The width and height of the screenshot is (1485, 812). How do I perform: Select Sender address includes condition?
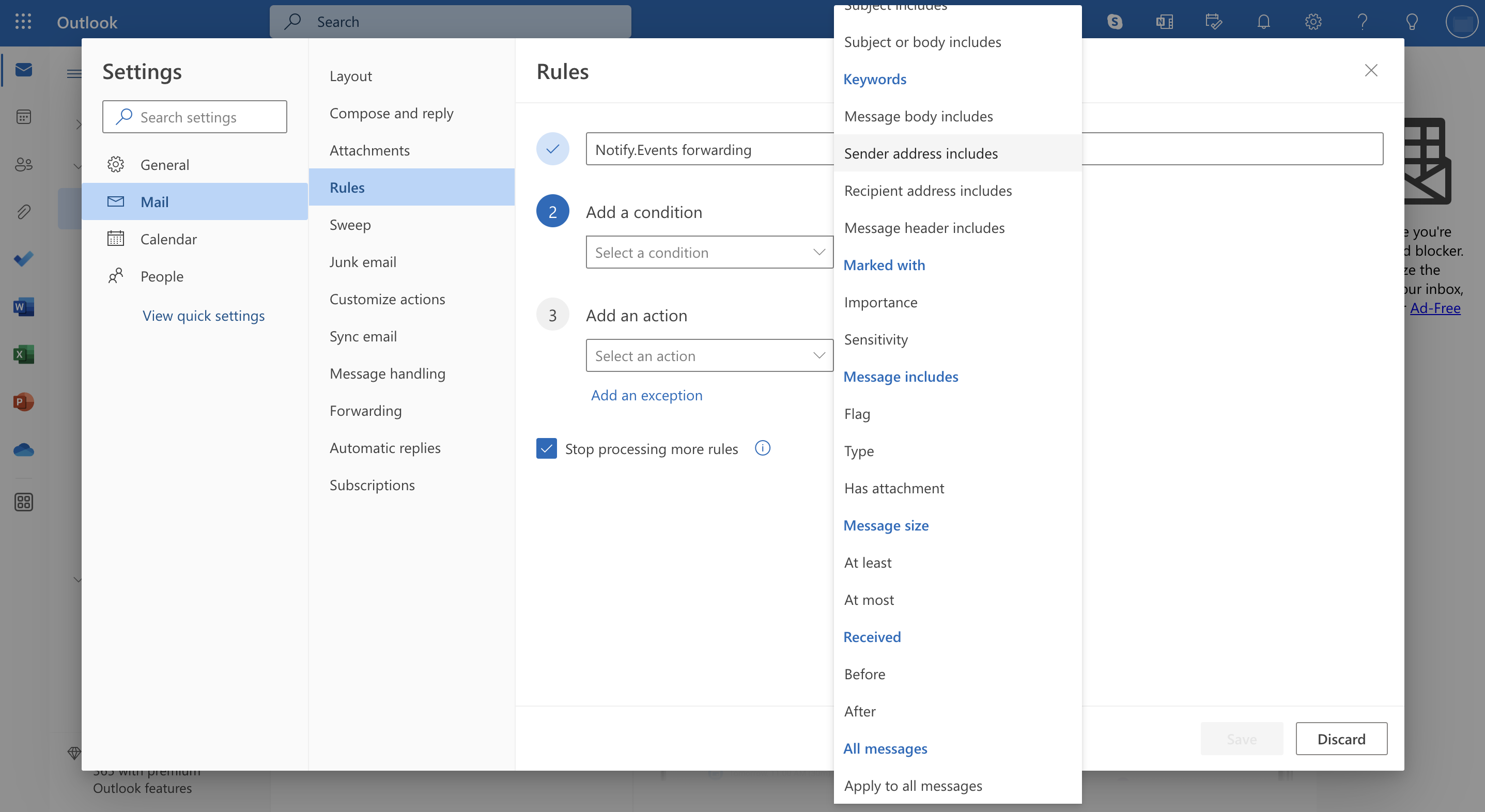coord(956,152)
